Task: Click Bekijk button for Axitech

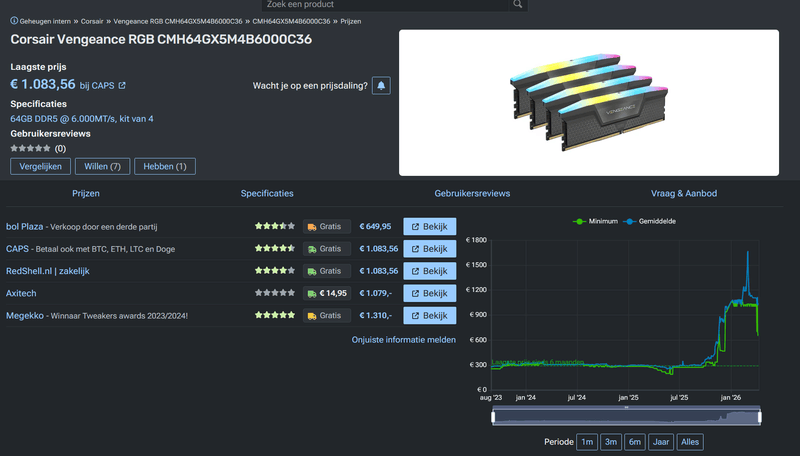Action: coord(430,293)
